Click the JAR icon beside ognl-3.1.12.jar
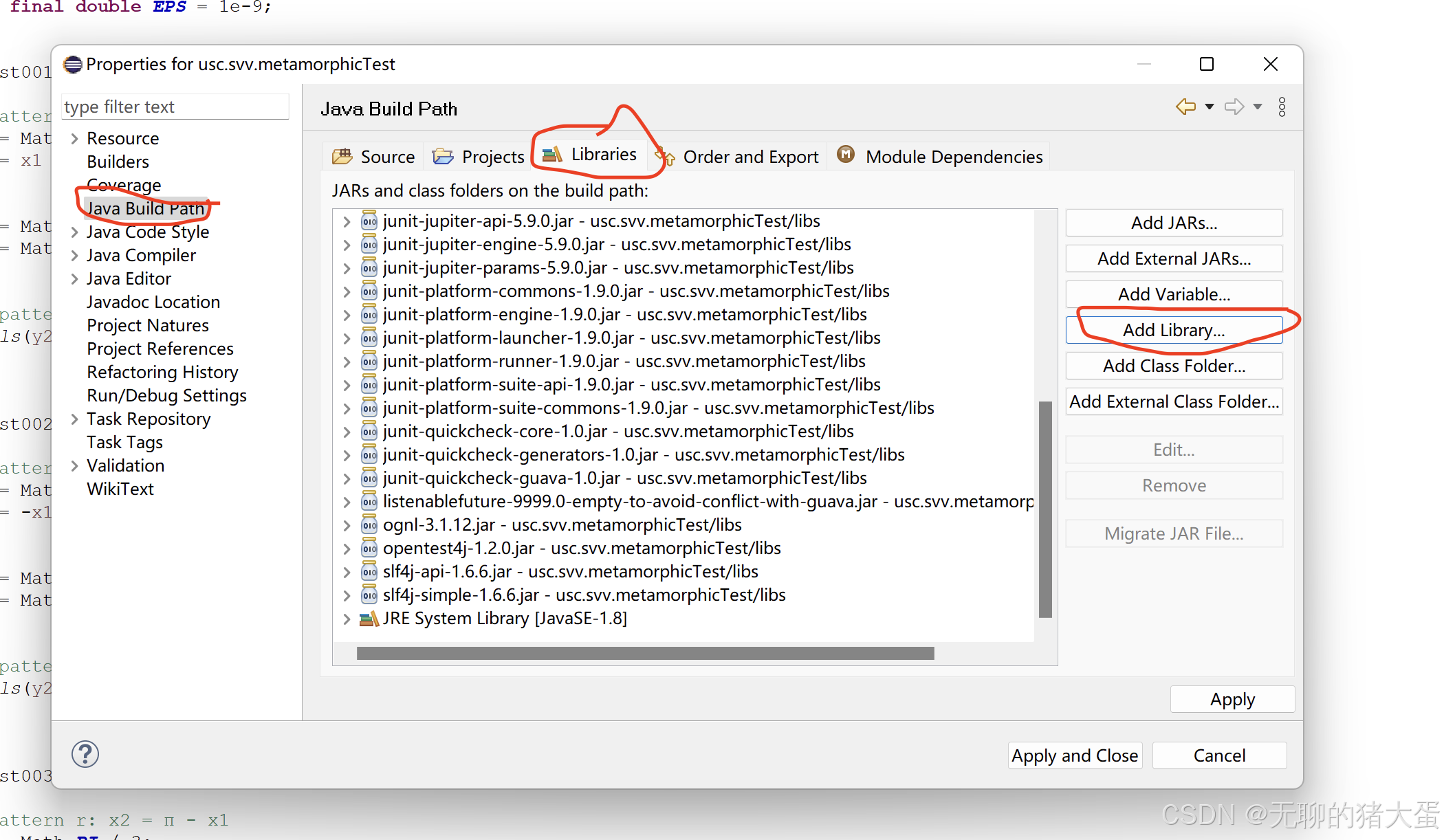1444x840 pixels. click(369, 524)
